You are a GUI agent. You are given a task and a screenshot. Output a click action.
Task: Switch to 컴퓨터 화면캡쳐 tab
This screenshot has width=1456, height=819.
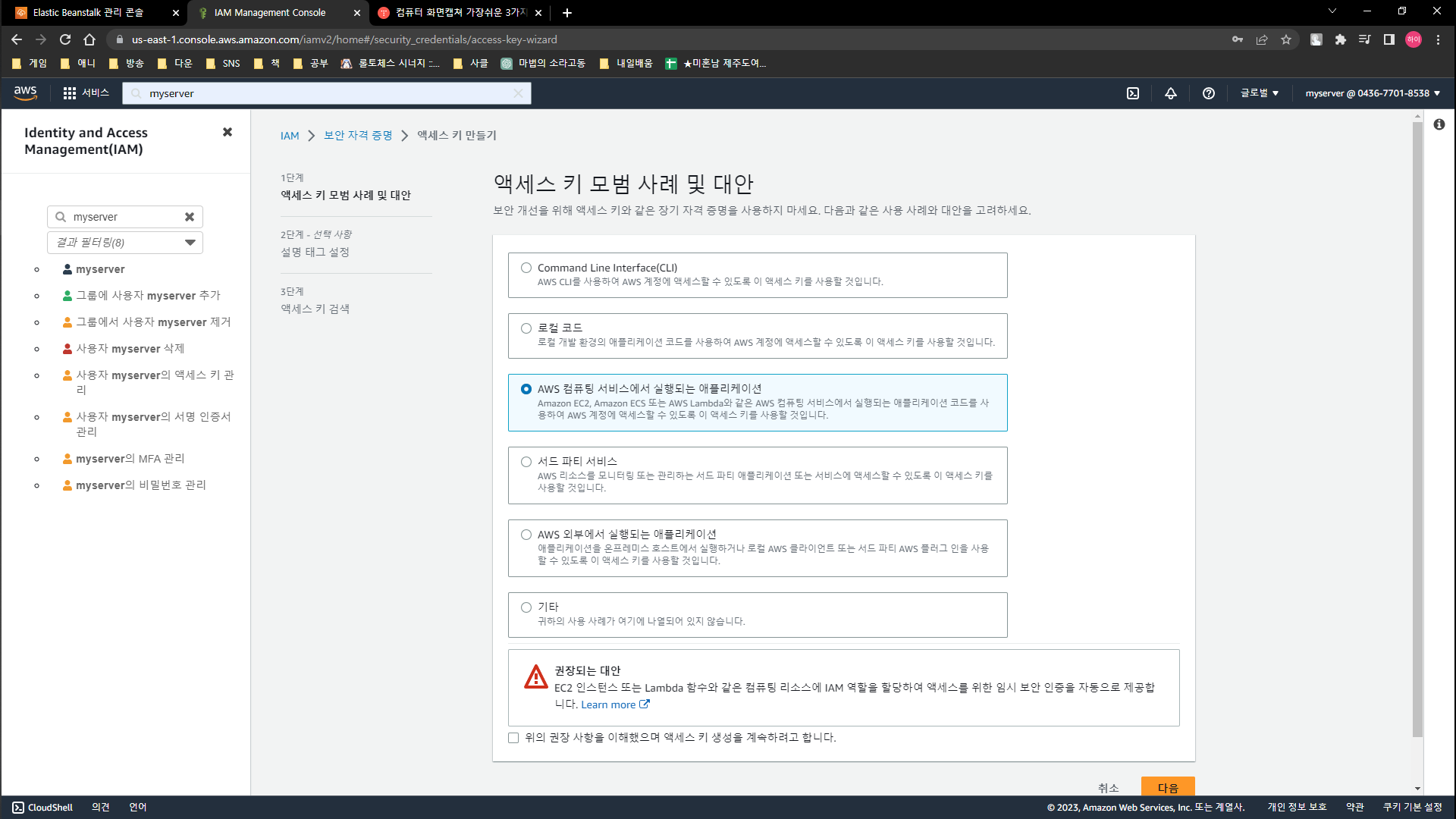[x=460, y=13]
